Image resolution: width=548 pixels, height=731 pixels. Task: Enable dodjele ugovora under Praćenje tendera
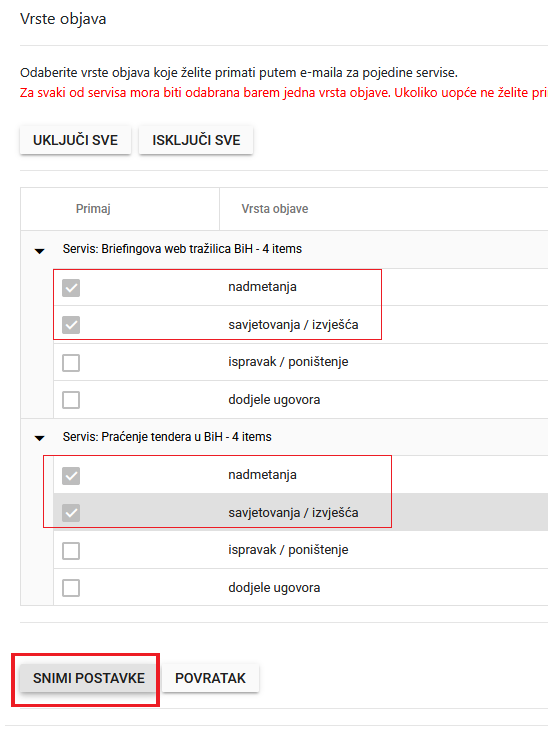tap(71, 588)
